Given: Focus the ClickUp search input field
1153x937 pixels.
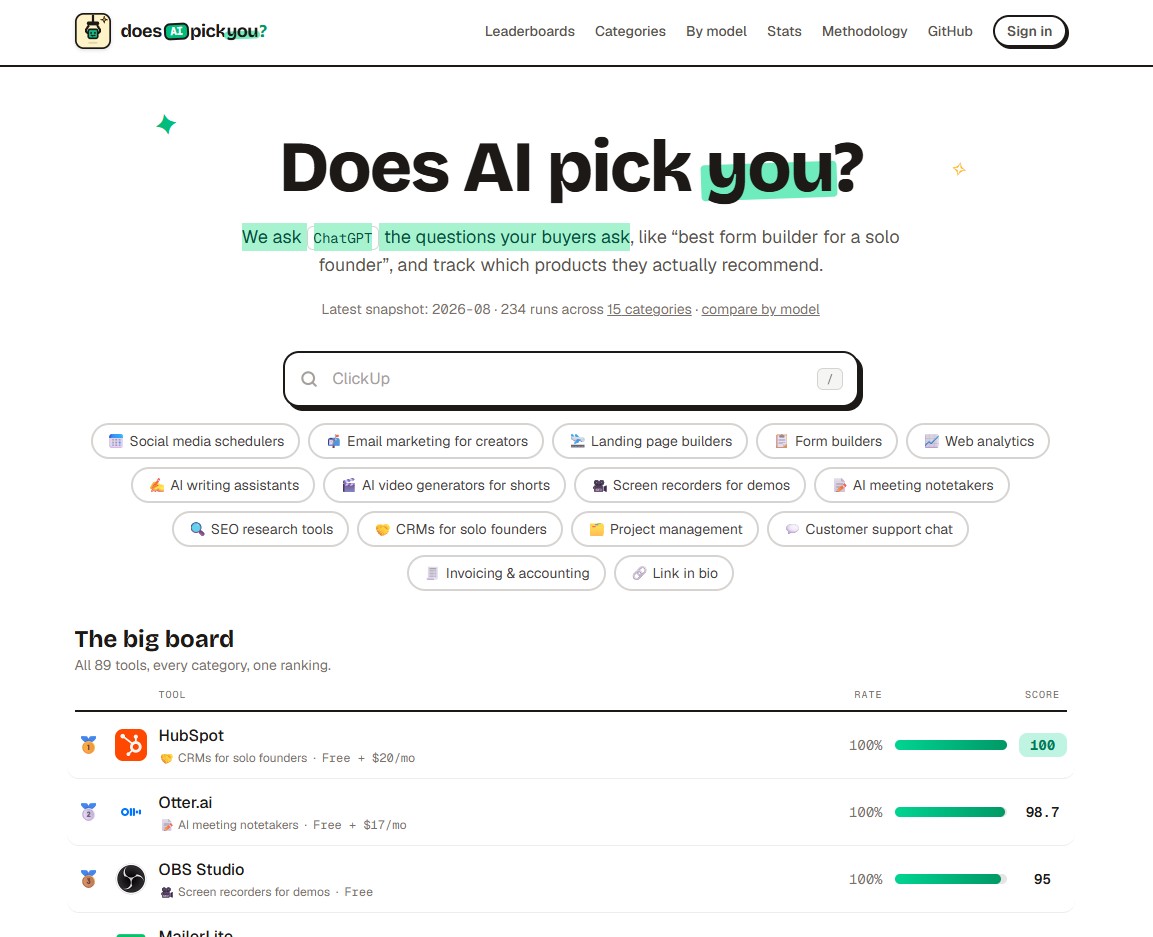Looking at the screenshot, I should [x=571, y=379].
